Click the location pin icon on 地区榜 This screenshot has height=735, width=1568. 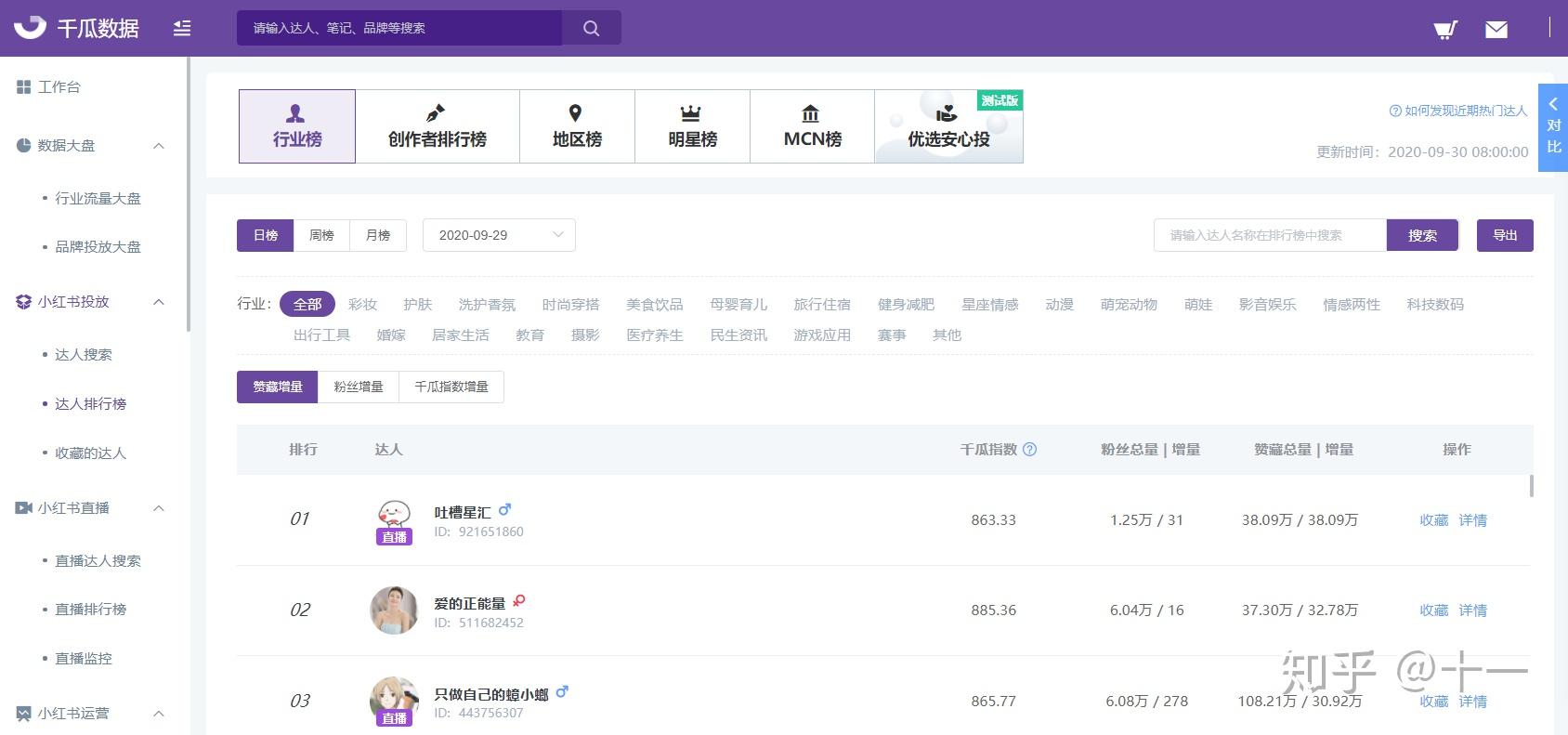click(x=575, y=113)
